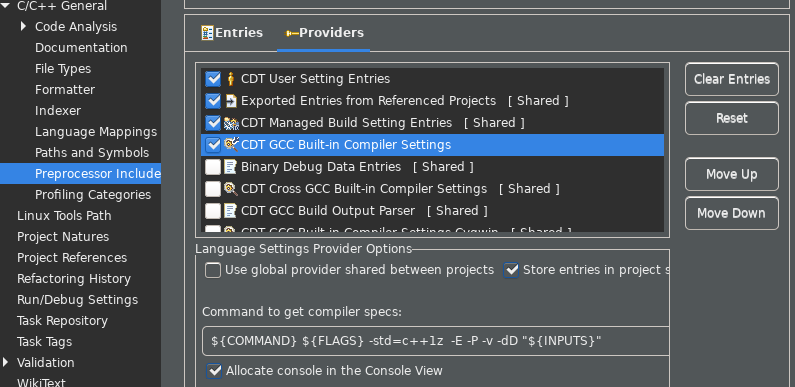This screenshot has width=795, height=387.
Task: Switch to the Entries tab
Action: coord(232,33)
